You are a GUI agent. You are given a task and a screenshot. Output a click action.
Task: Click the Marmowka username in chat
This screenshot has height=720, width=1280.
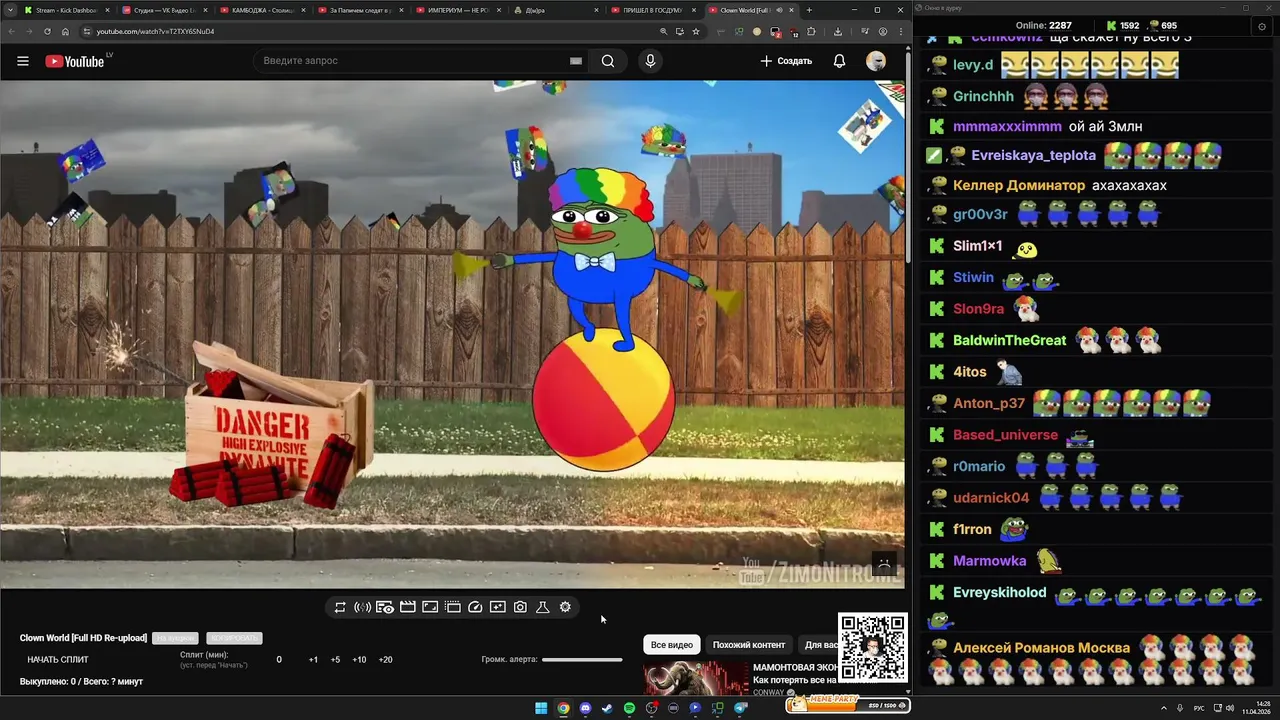click(x=990, y=561)
